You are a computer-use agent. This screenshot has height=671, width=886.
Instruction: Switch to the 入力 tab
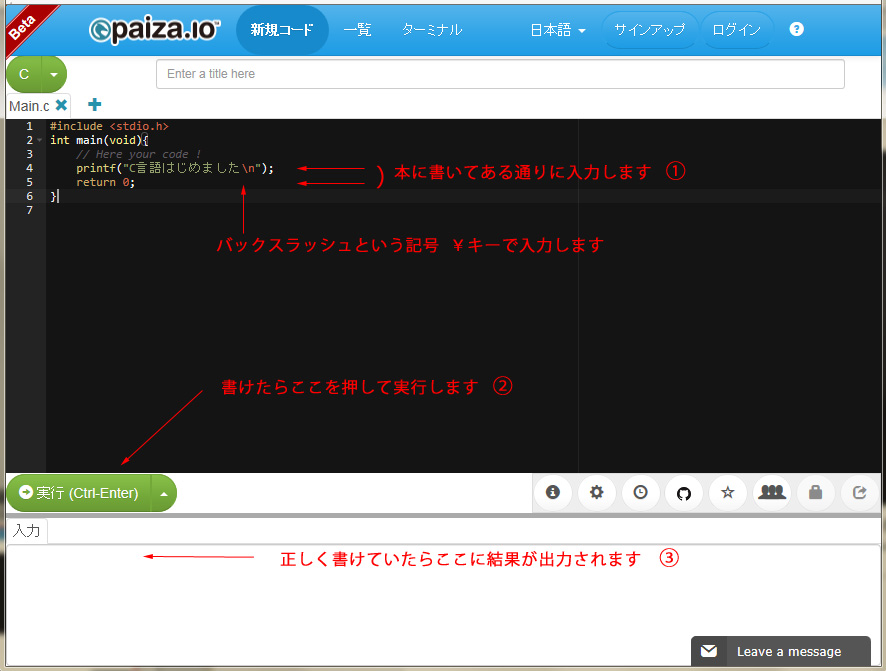coord(27,530)
